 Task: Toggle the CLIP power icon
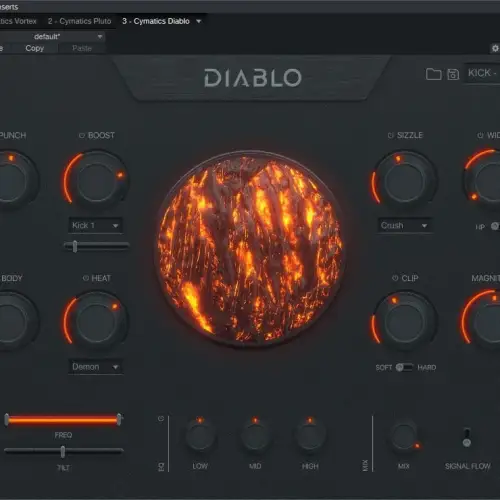coord(395,278)
